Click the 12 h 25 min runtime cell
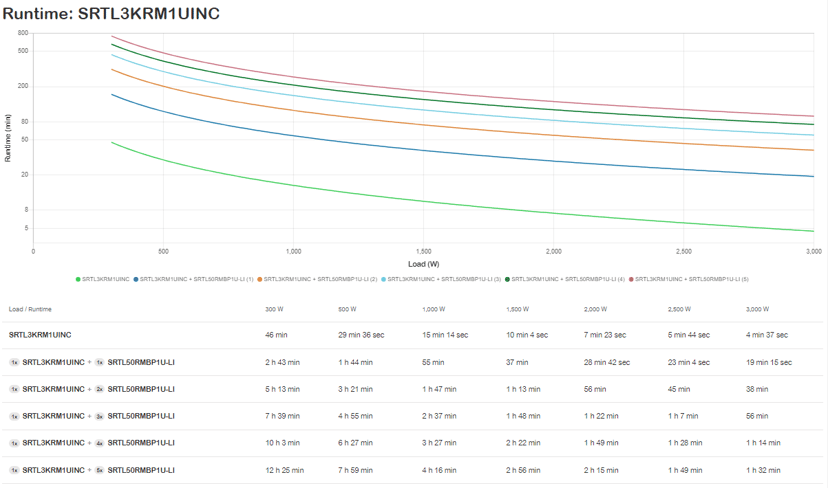This screenshot has width=828, height=488. click(284, 469)
